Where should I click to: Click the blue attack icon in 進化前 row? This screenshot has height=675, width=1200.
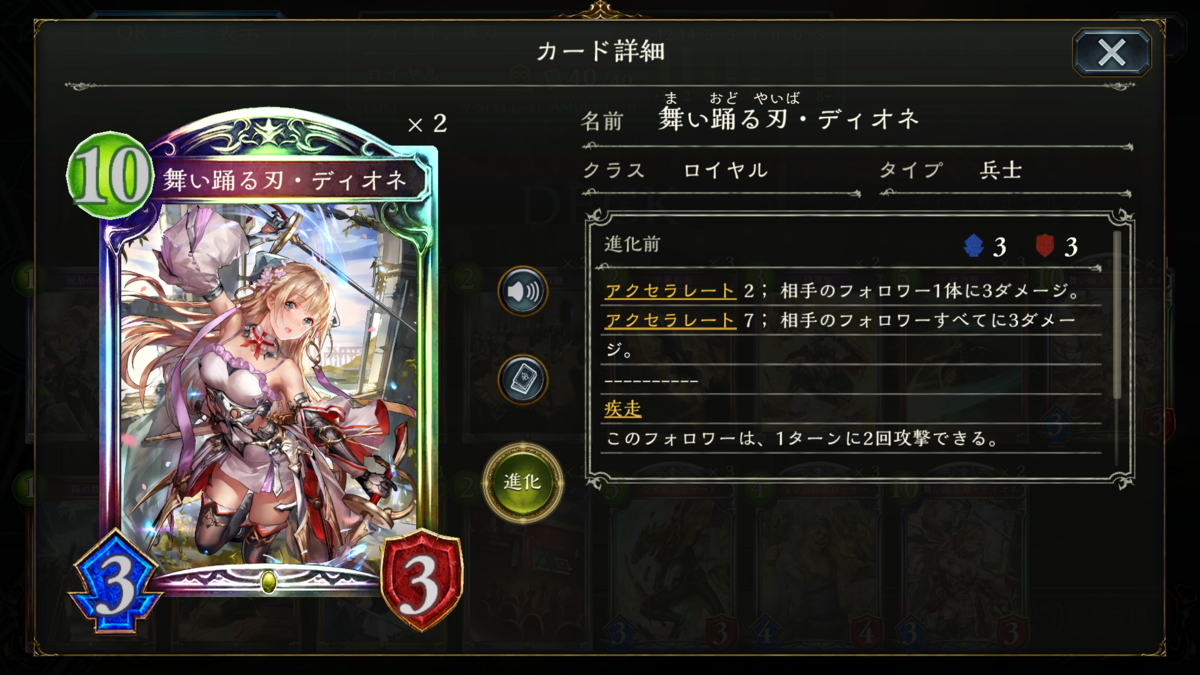(972, 247)
